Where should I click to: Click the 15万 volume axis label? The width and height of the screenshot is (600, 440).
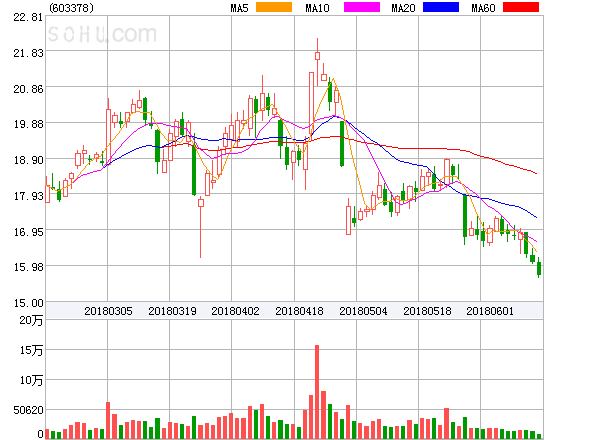click(x=31, y=350)
